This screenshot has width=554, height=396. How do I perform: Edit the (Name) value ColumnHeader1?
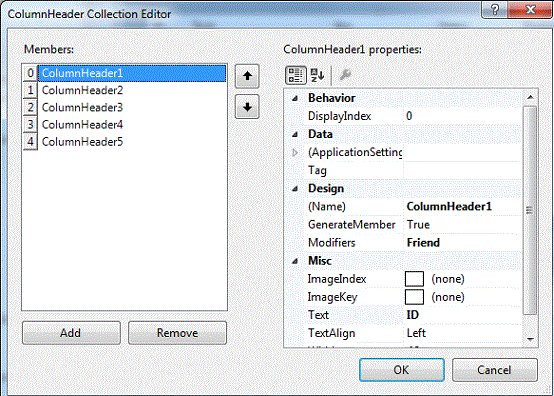pyautogui.click(x=462, y=207)
